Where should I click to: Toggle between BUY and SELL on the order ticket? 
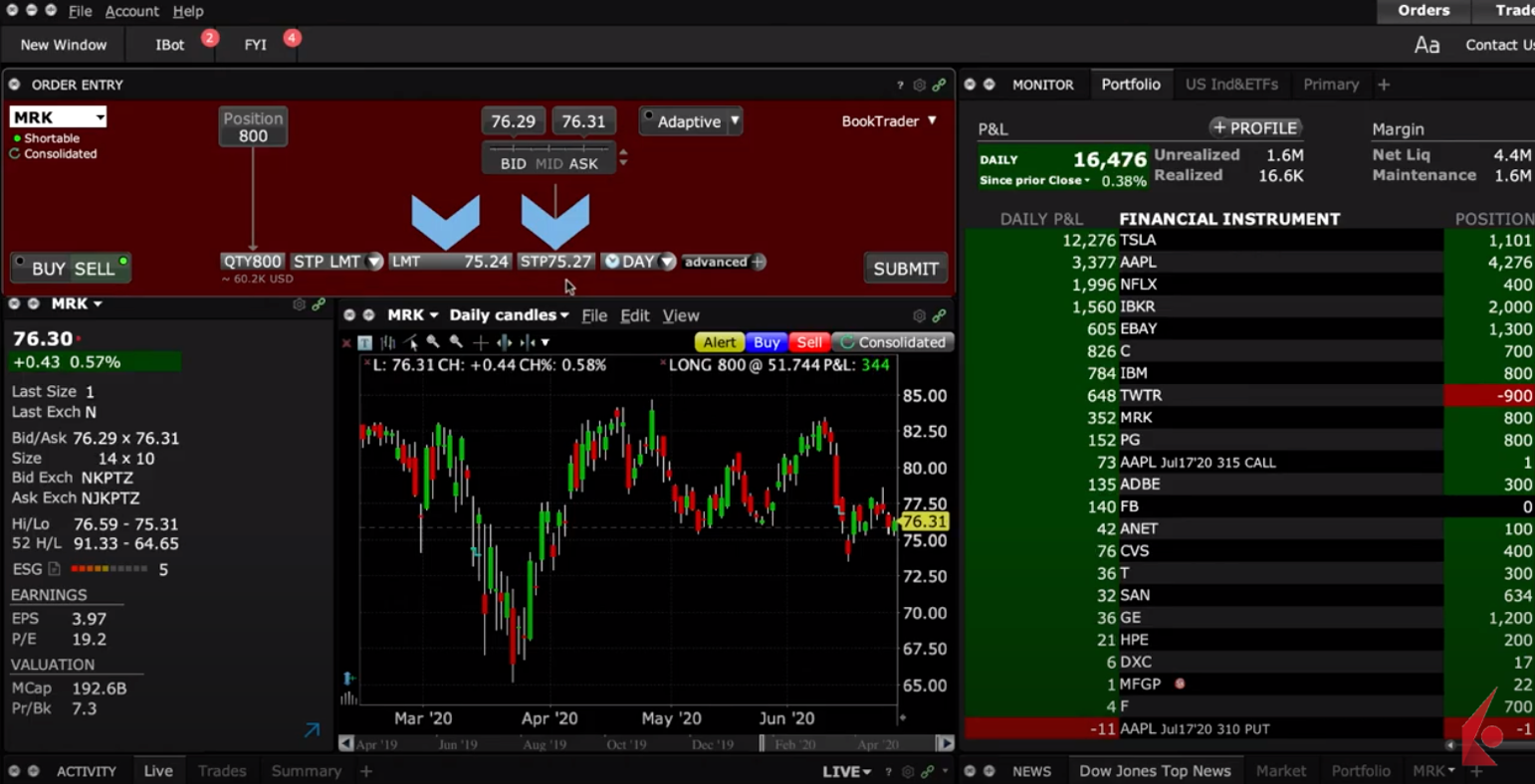(70, 268)
